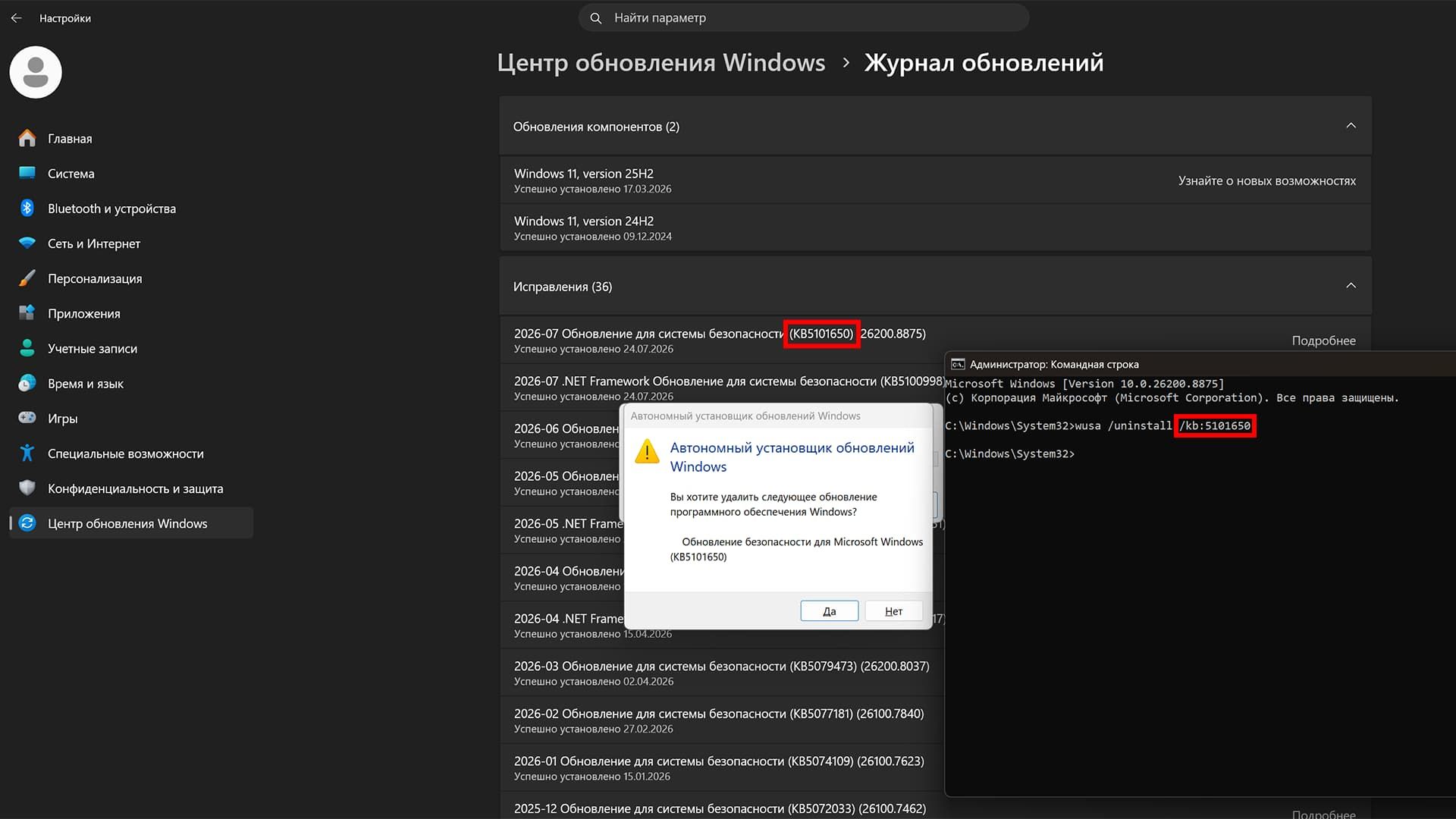Click Узнайте о новых возможностях link

pos(1266,180)
